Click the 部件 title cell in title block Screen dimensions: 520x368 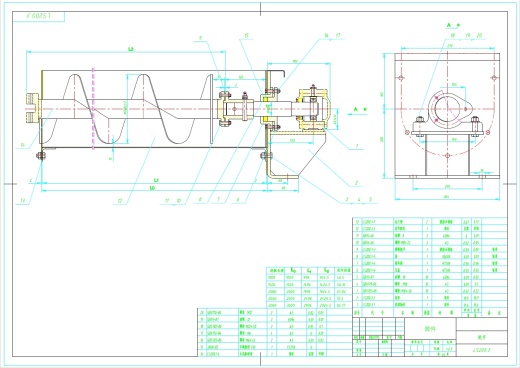[430, 329]
